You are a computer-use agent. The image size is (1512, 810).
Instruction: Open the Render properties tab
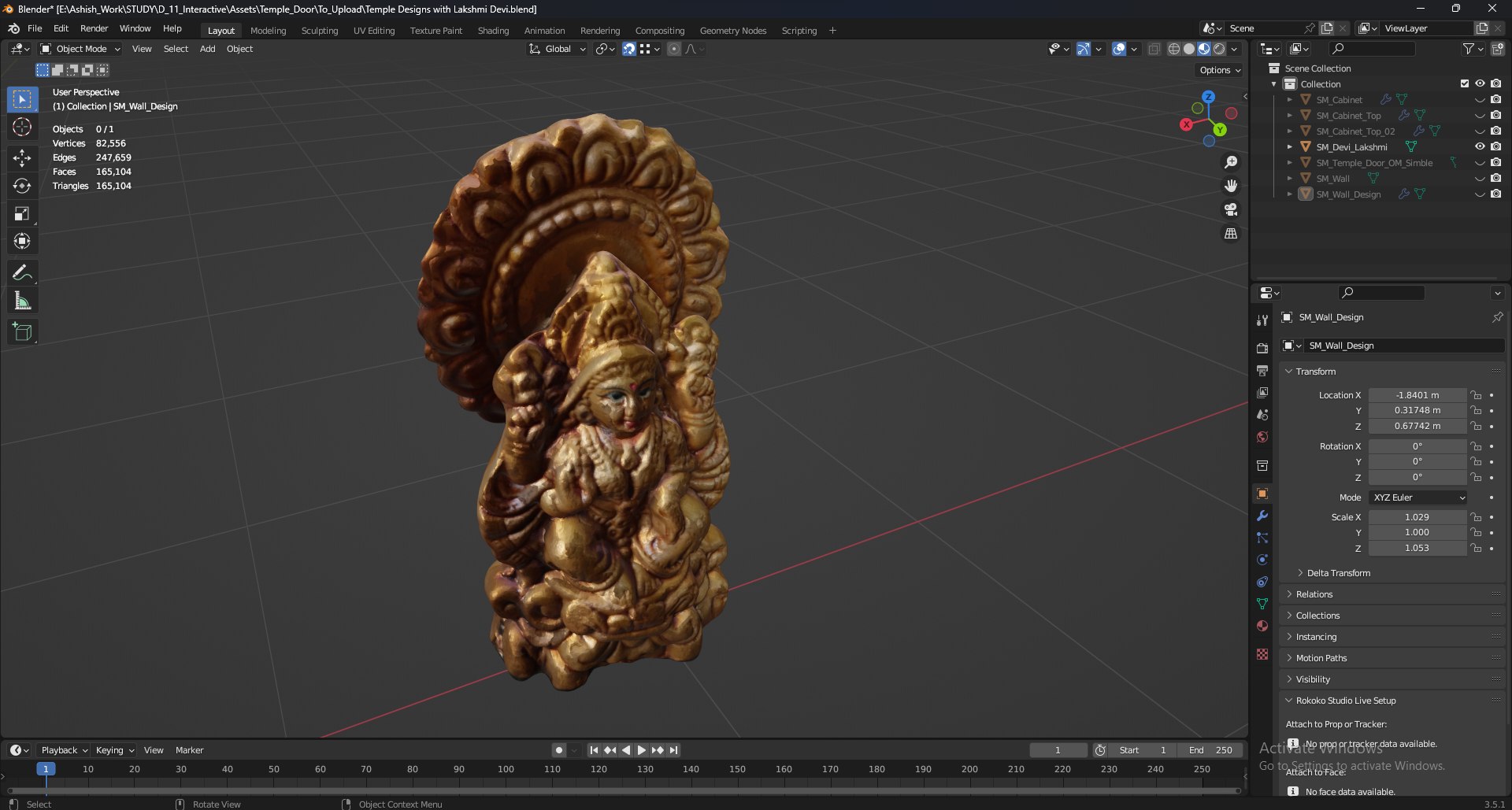pos(1262,349)
